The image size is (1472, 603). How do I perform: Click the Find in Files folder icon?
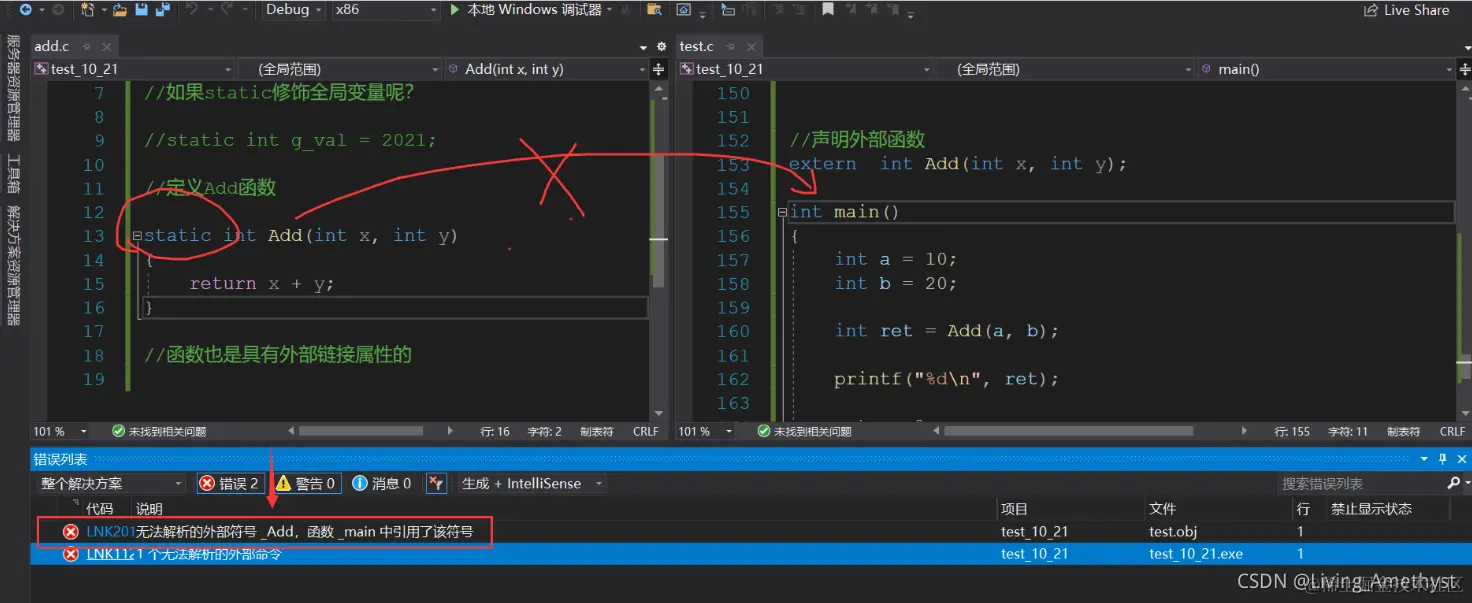[654, 9]
